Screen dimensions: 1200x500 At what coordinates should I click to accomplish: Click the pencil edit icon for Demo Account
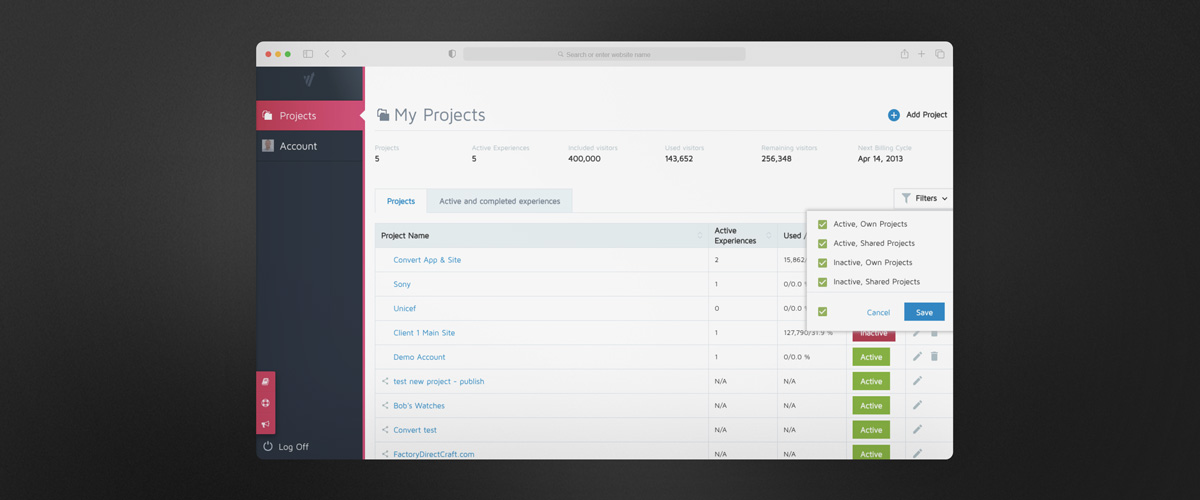[917, 357]
